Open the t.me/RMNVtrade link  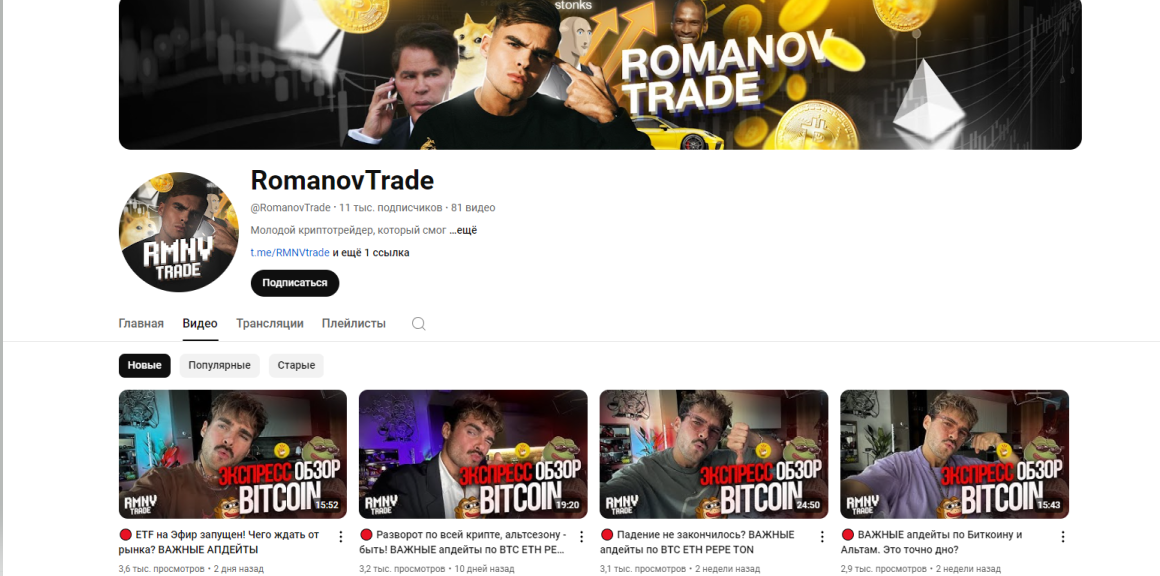click(x=290, y=253)
